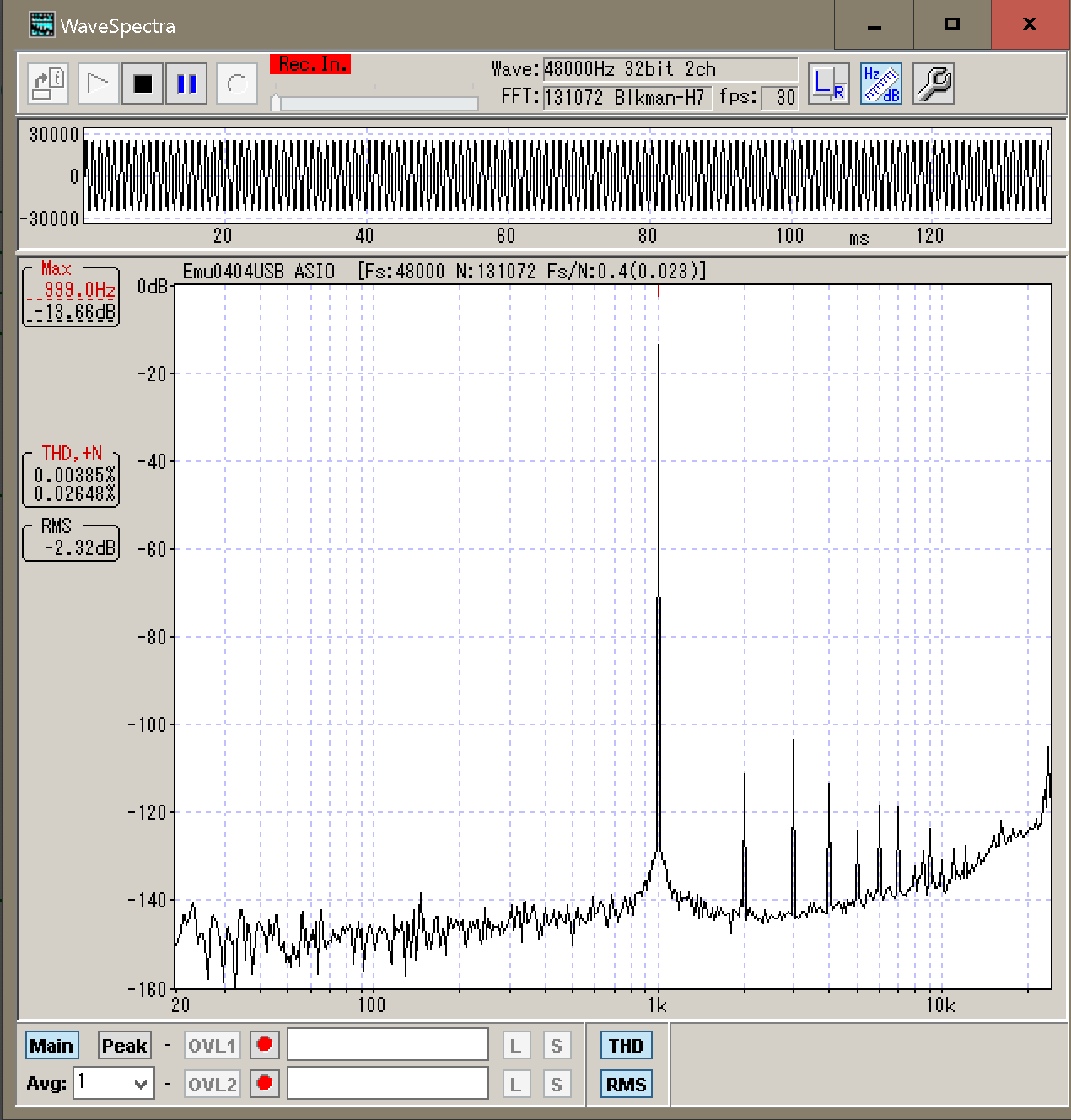Click the fps value 30

point(780,98)
